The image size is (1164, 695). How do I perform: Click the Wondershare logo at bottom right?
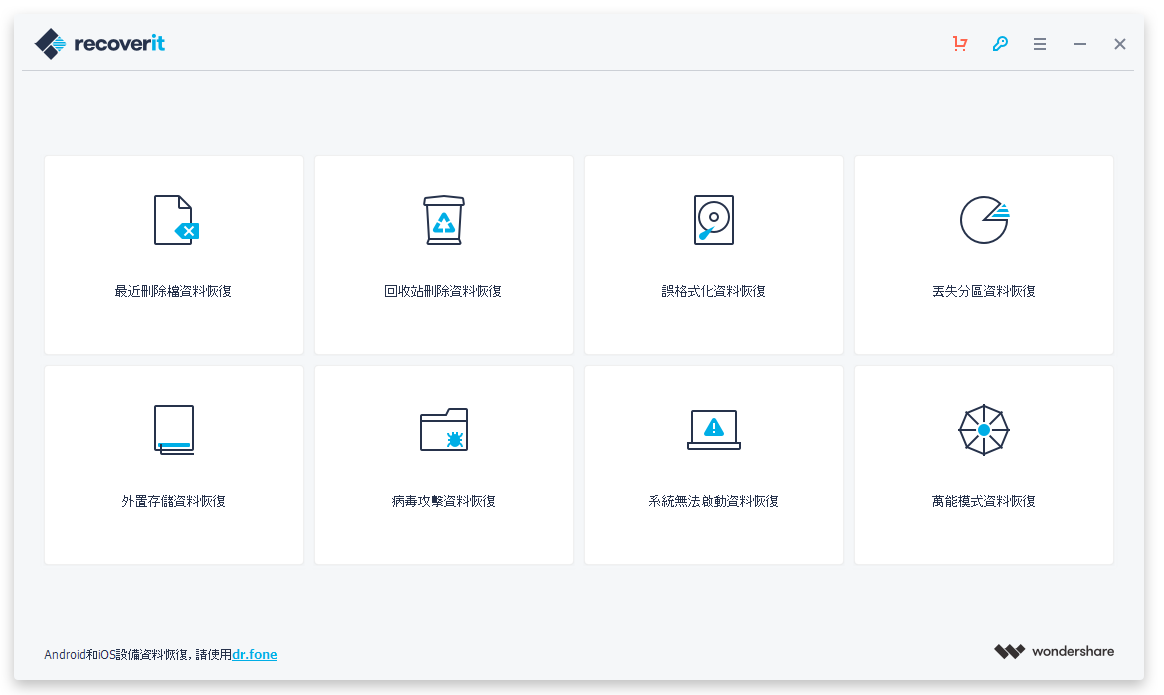point(1054,651)
